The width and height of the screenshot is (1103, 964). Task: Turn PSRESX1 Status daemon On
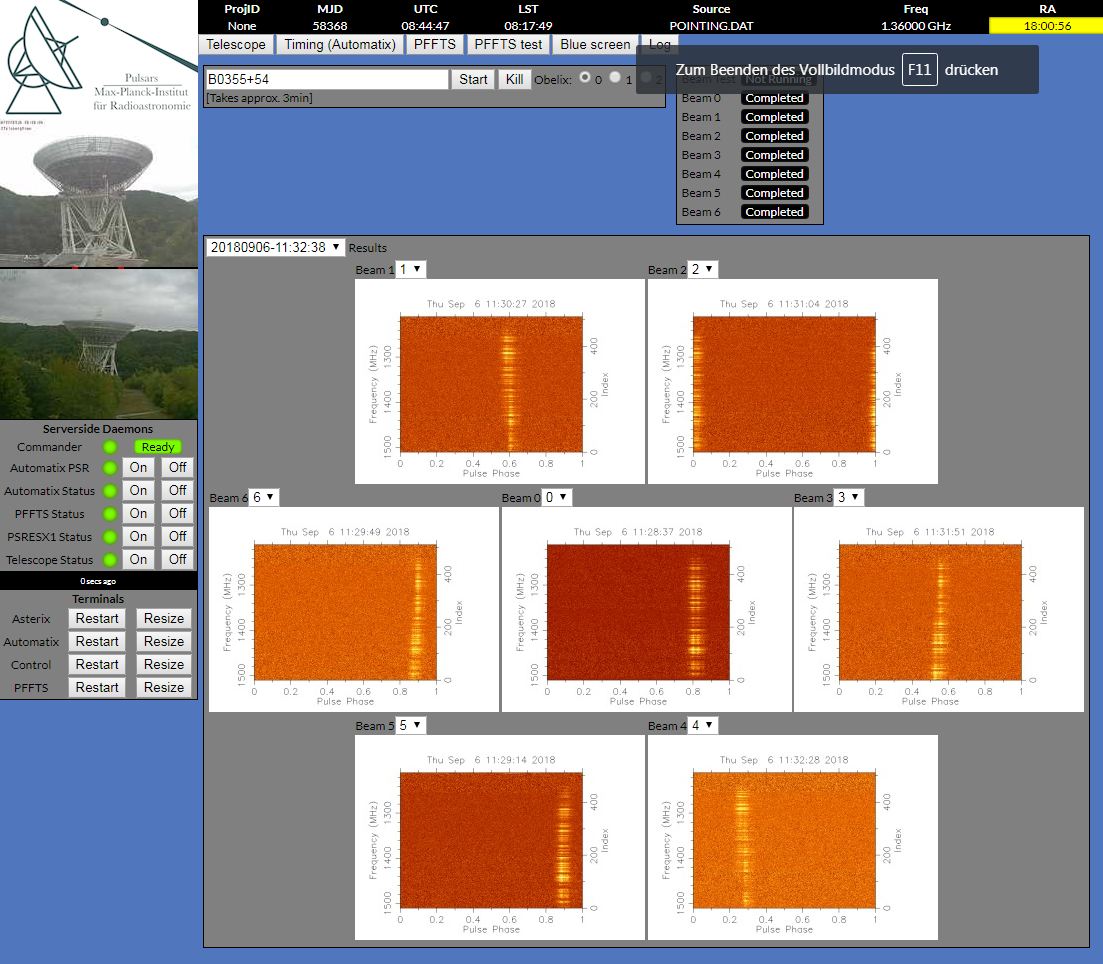(x=139, y=536)
